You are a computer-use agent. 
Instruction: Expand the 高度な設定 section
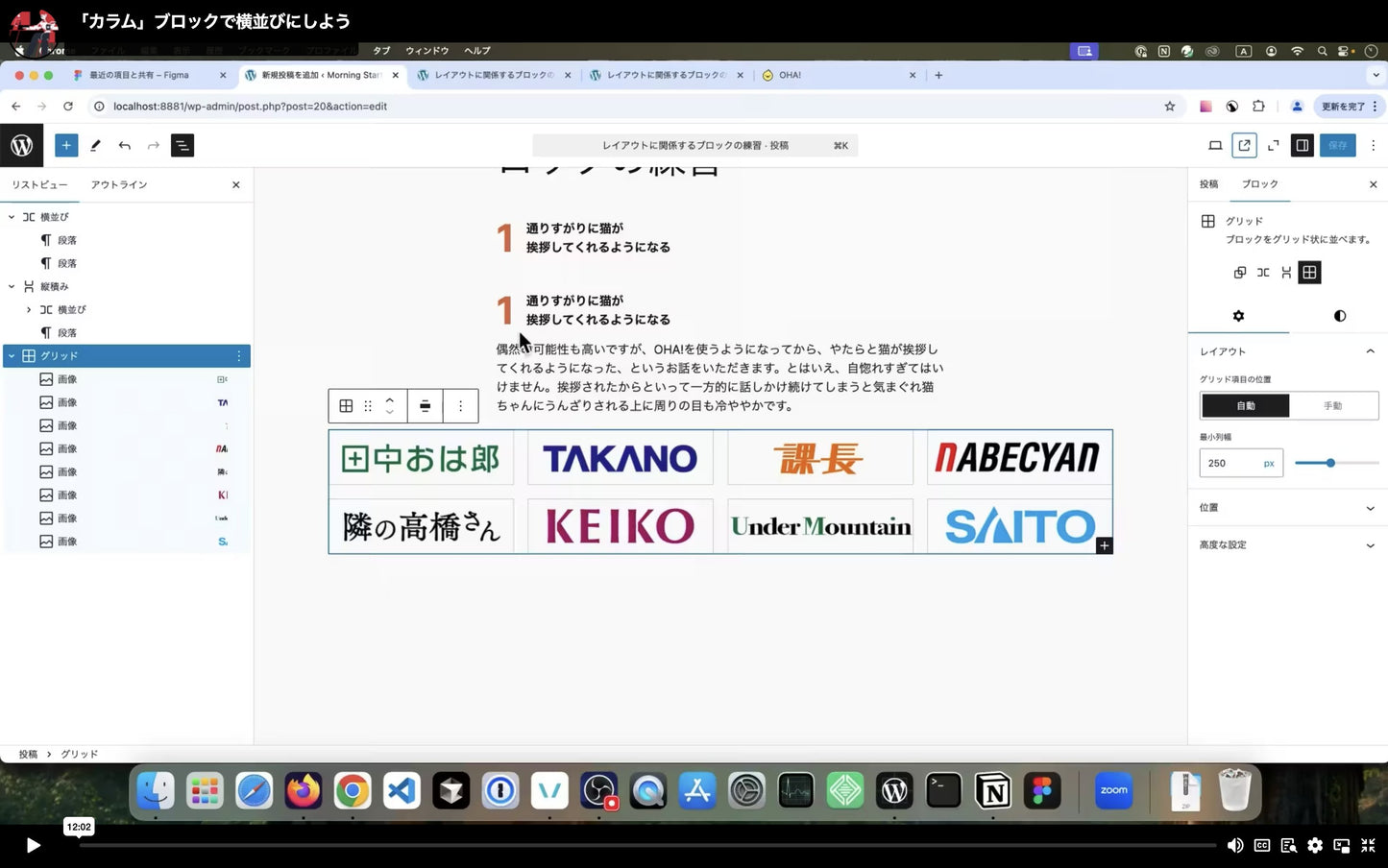(x=1370, y=544)
